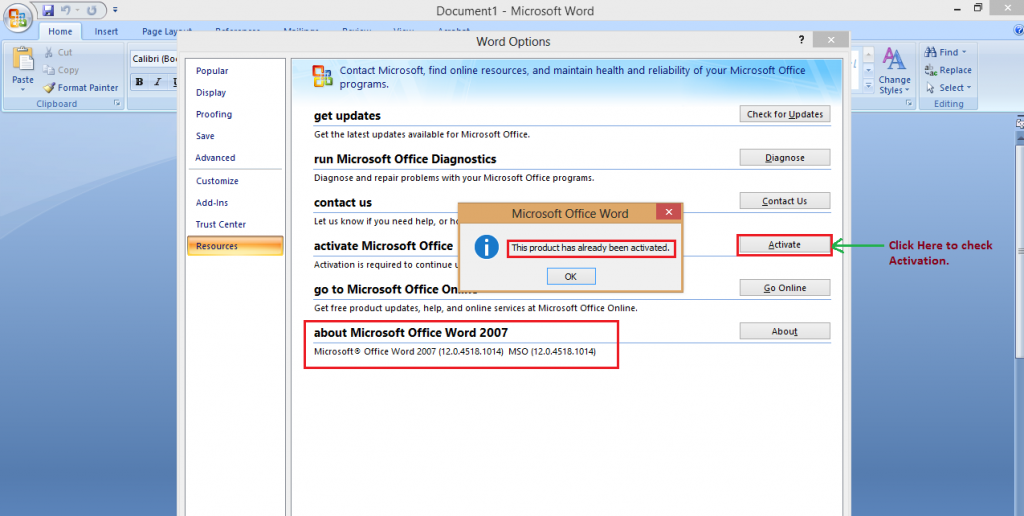The image size is (1024, 516).
Task: Open Word Help question mark icon
Action: point(1017,29)
